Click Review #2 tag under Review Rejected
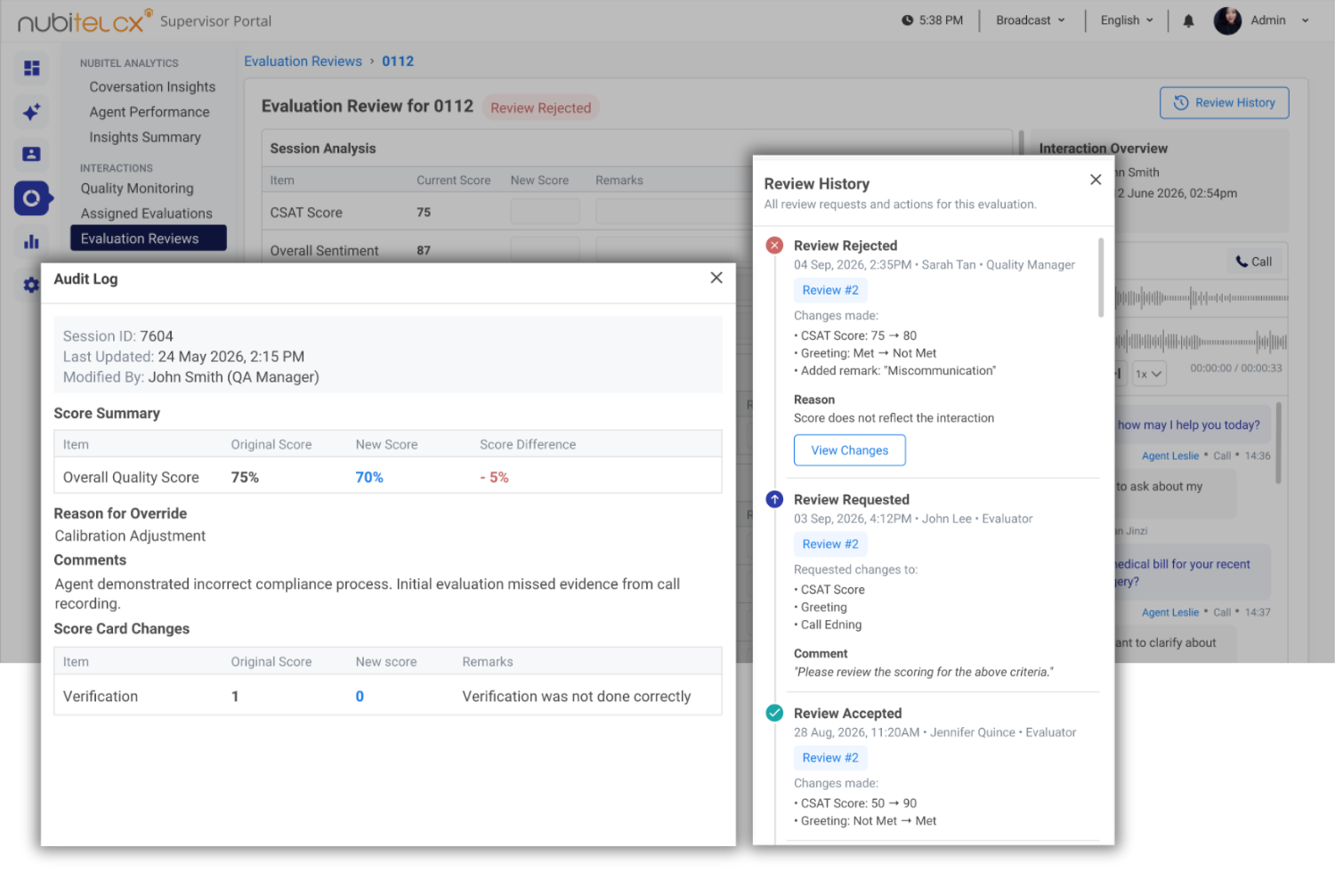This screenshot has height=896, width=1335. click(x=830, y=290)
